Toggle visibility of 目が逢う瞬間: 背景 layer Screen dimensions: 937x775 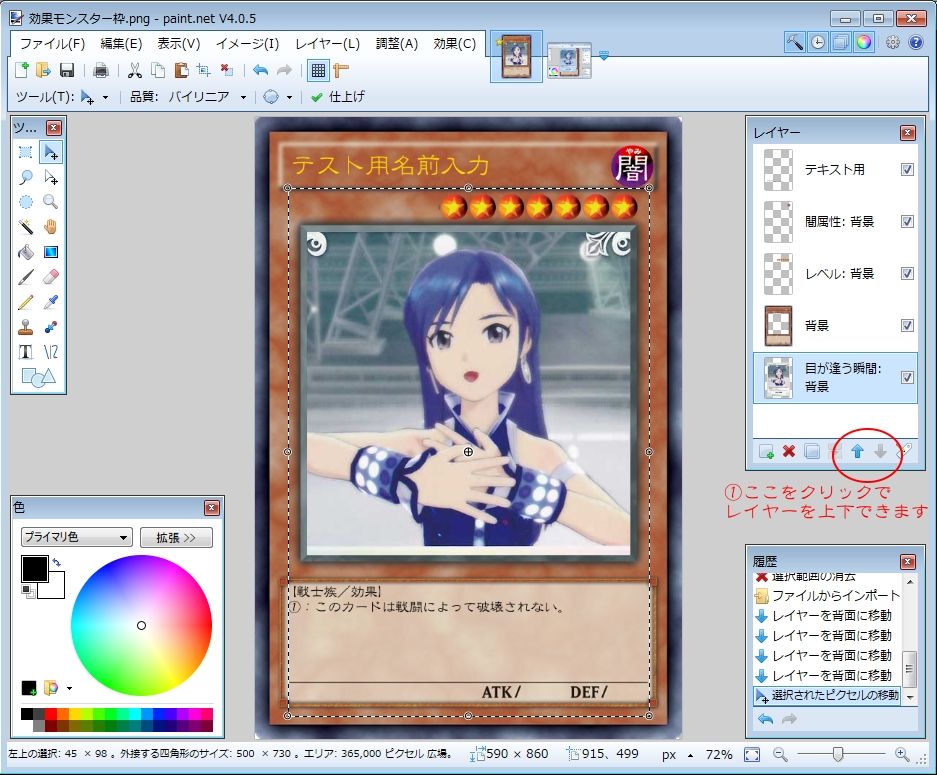tap(907, 378)
